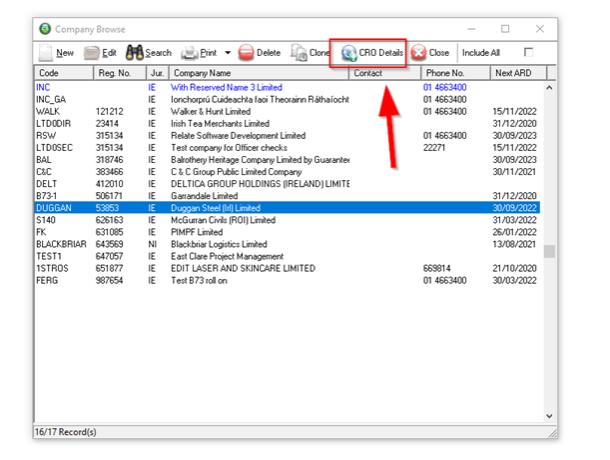Select Irish Tea Merchants Limited
The image size is (610, 460).
(287, 123)
